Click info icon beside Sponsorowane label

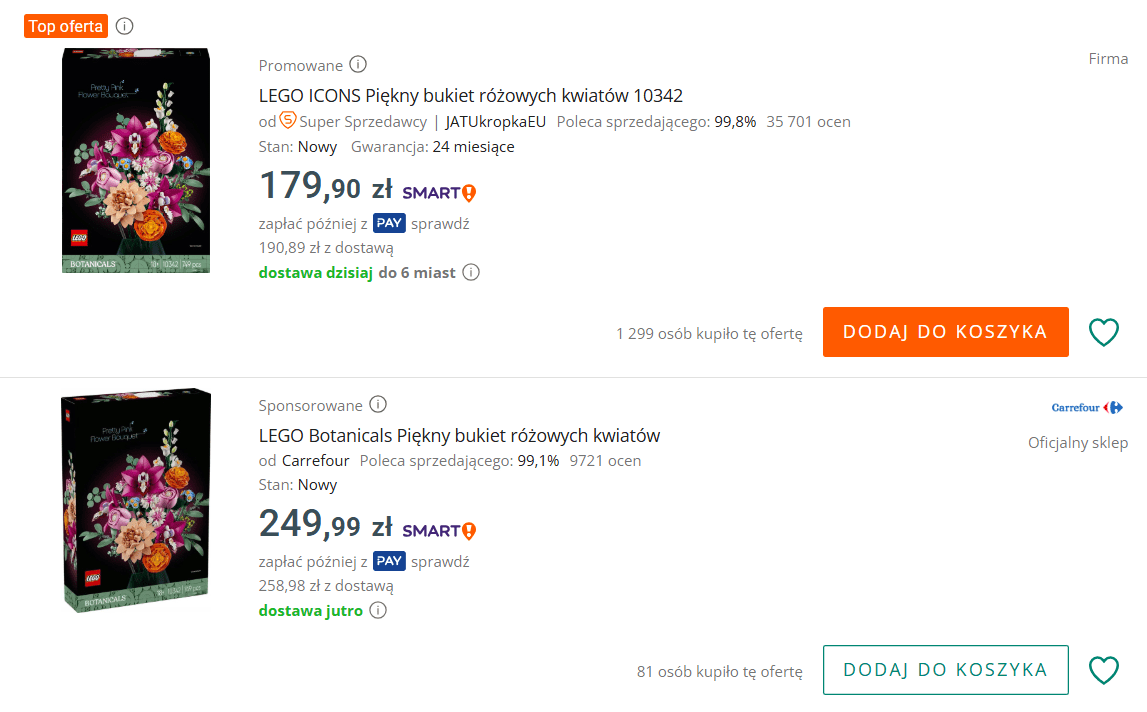point(378,405)
